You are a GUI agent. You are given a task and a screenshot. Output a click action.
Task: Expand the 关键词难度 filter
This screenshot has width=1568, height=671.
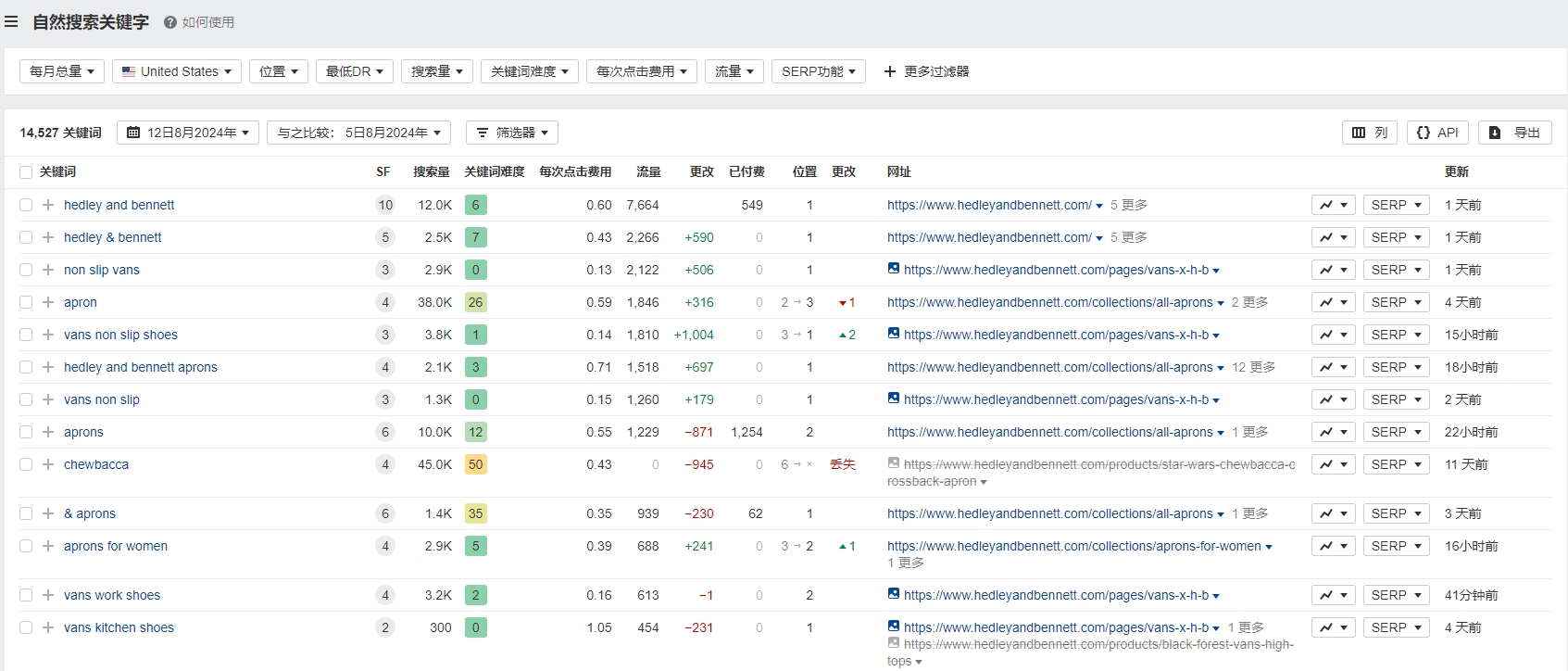tap(530, 71)
